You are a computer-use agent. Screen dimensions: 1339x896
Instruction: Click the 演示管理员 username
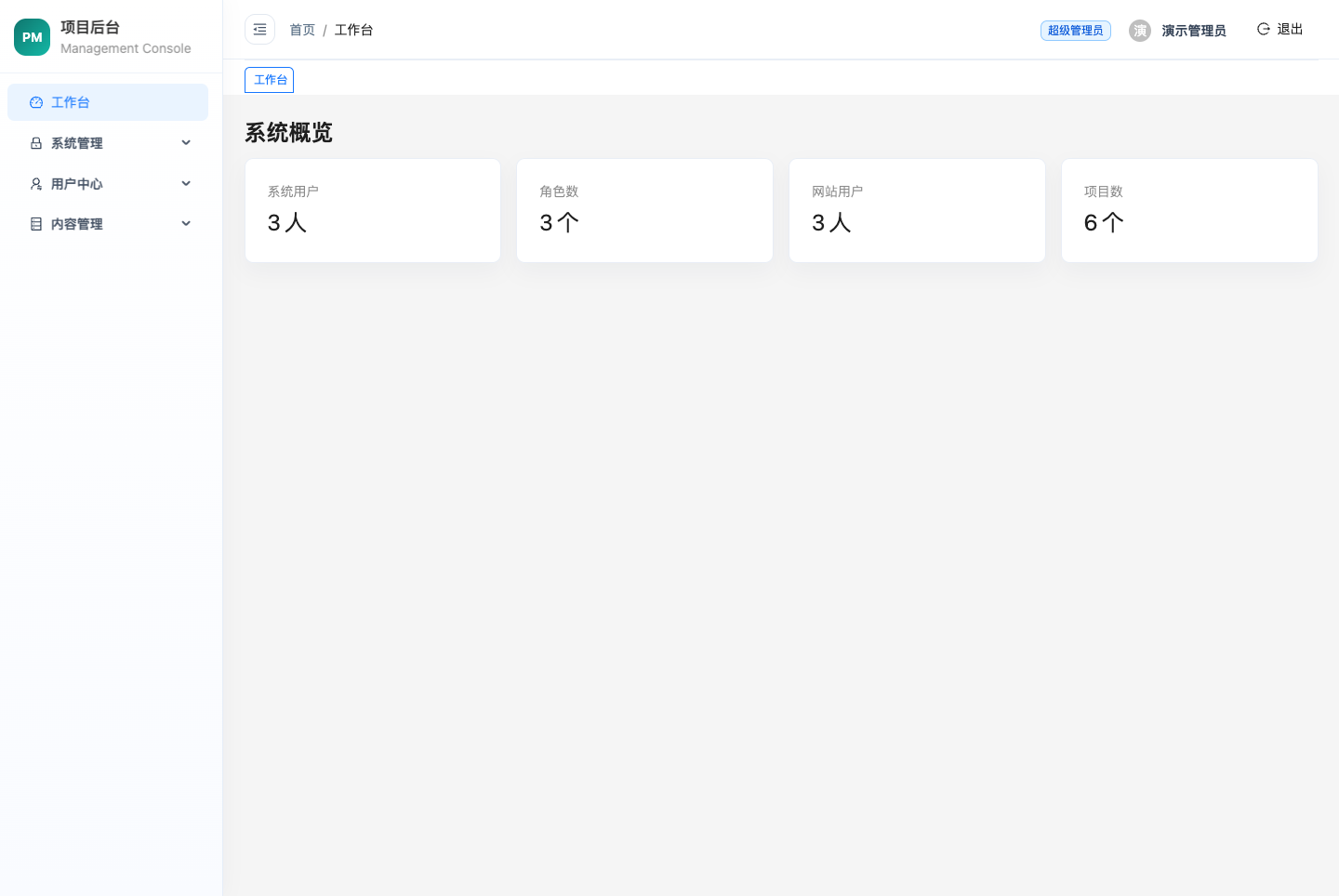pos(1194,31)
